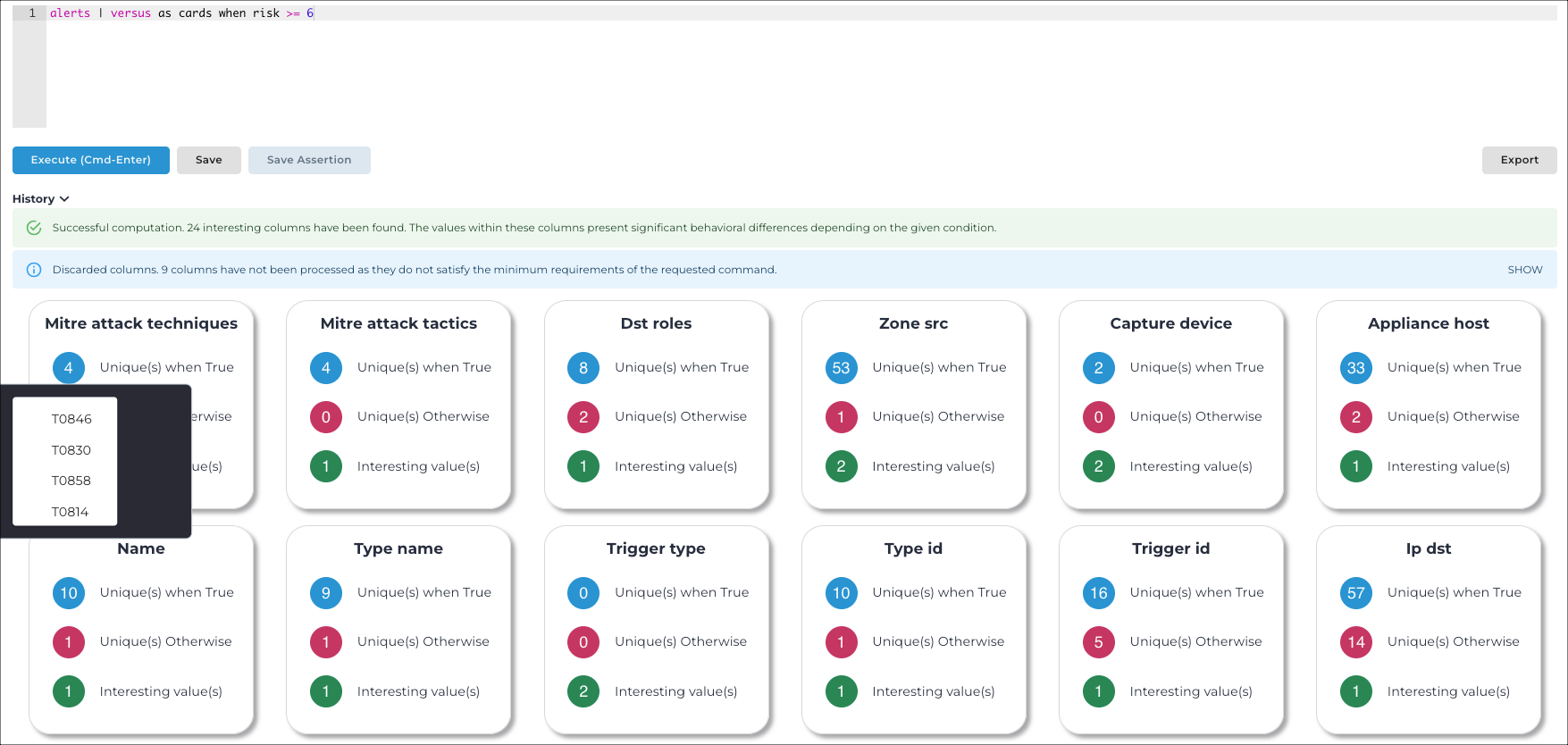Screen dimensions: 1568x745
Task: Click the Save button
Action: [x=209, y=160]
